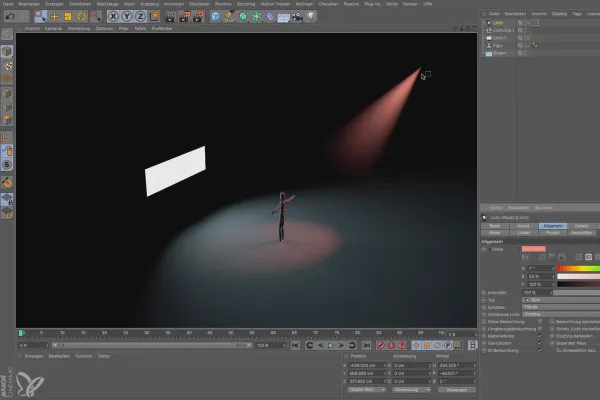This screenshot has height=400, width=600.
Task: Click the Anwenden button
Action: tap(457, 390)
